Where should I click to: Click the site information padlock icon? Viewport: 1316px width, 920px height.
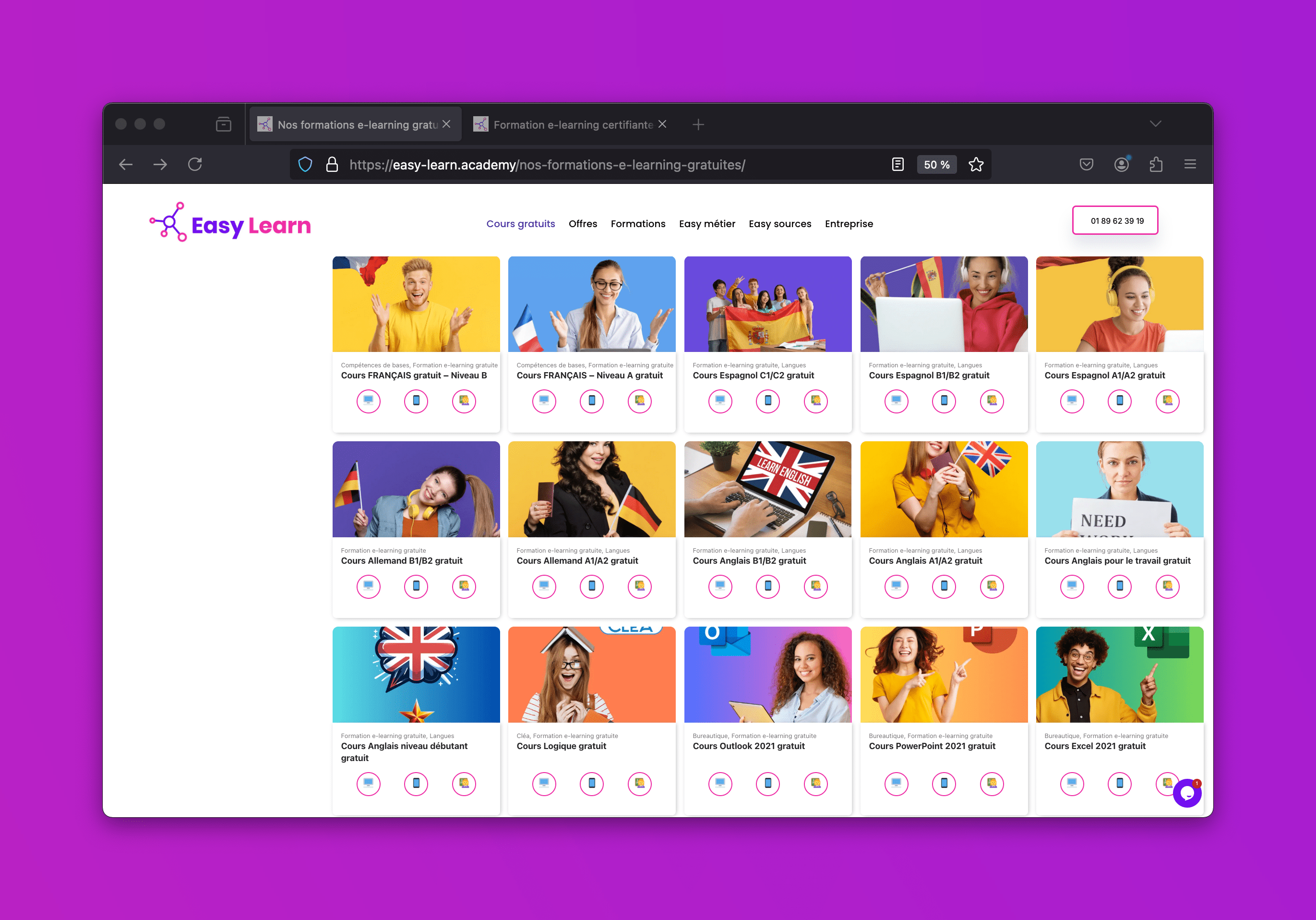(x=332, y=165)
